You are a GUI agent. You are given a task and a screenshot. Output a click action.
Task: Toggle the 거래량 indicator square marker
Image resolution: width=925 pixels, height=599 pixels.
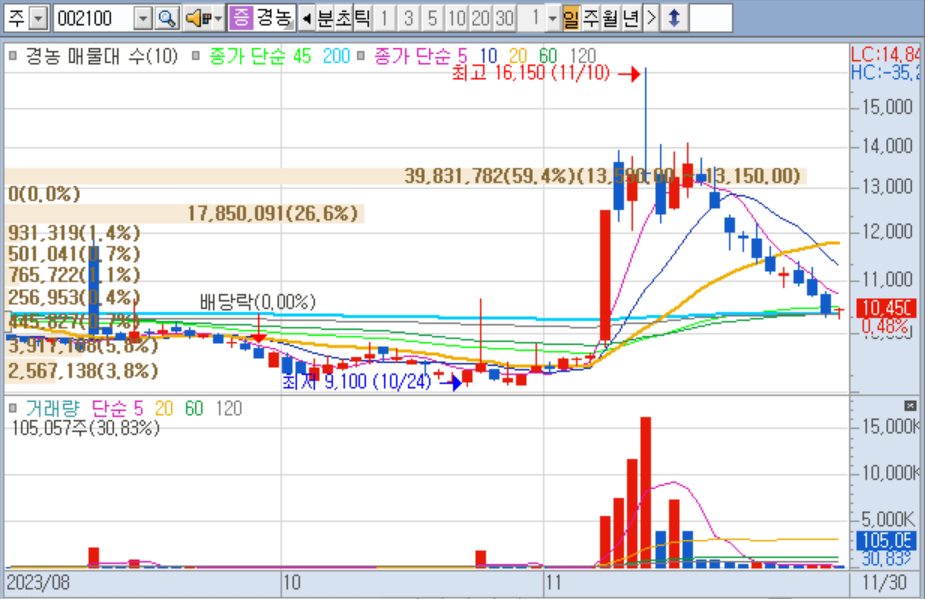point(13,408)
